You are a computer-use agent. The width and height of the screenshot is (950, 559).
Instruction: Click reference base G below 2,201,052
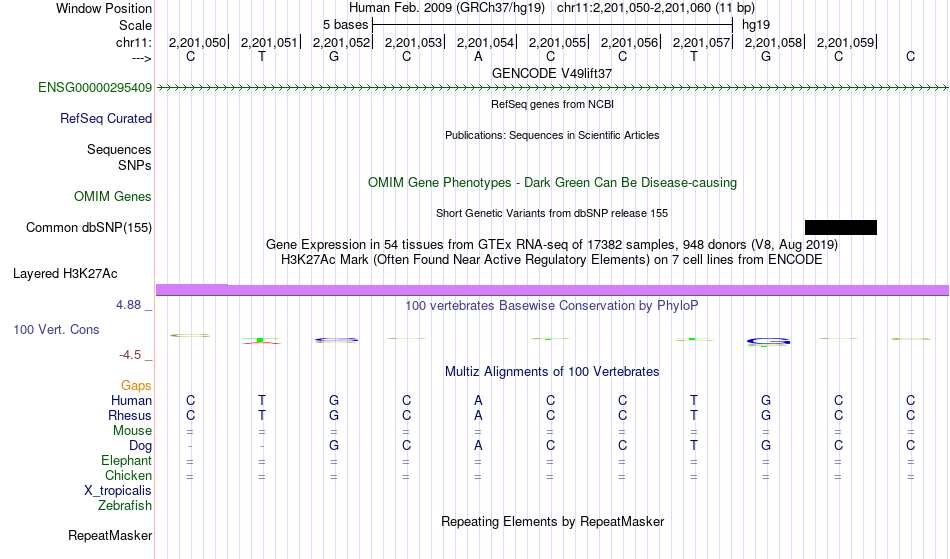point(334,57)
